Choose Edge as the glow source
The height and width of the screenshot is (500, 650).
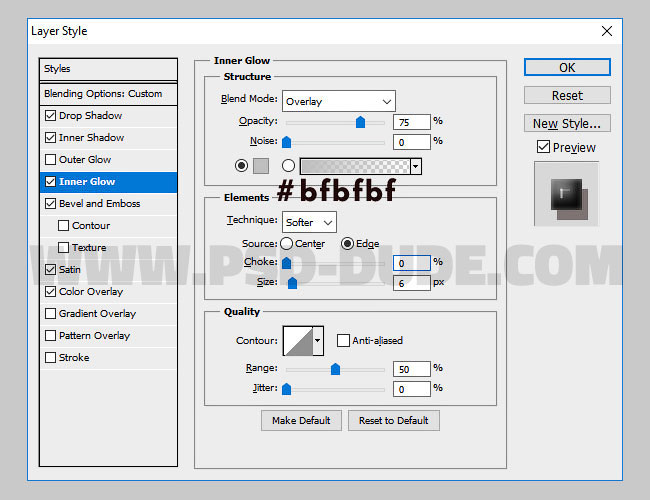pyautogui.click(x=347, y=243)
